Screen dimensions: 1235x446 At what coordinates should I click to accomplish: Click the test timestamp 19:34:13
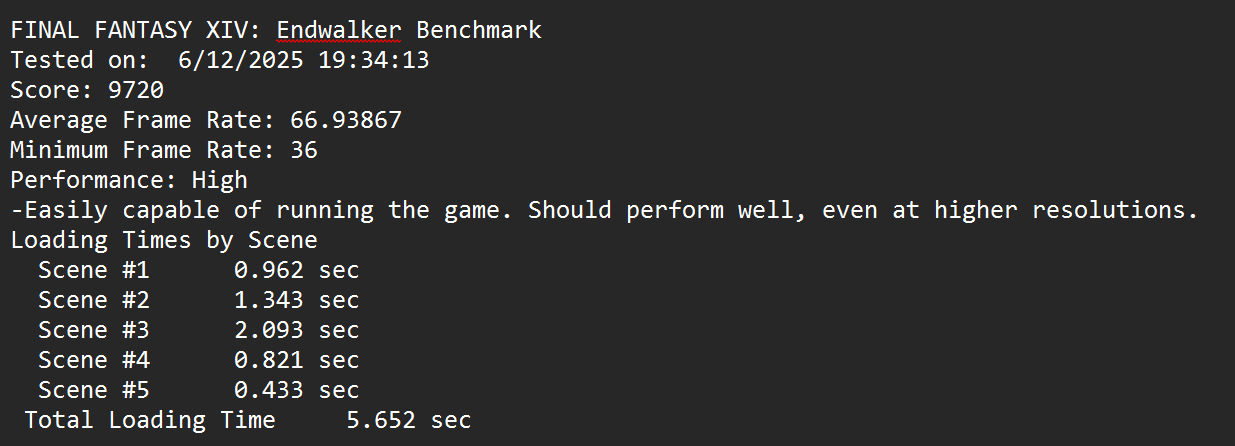[373, 60]
